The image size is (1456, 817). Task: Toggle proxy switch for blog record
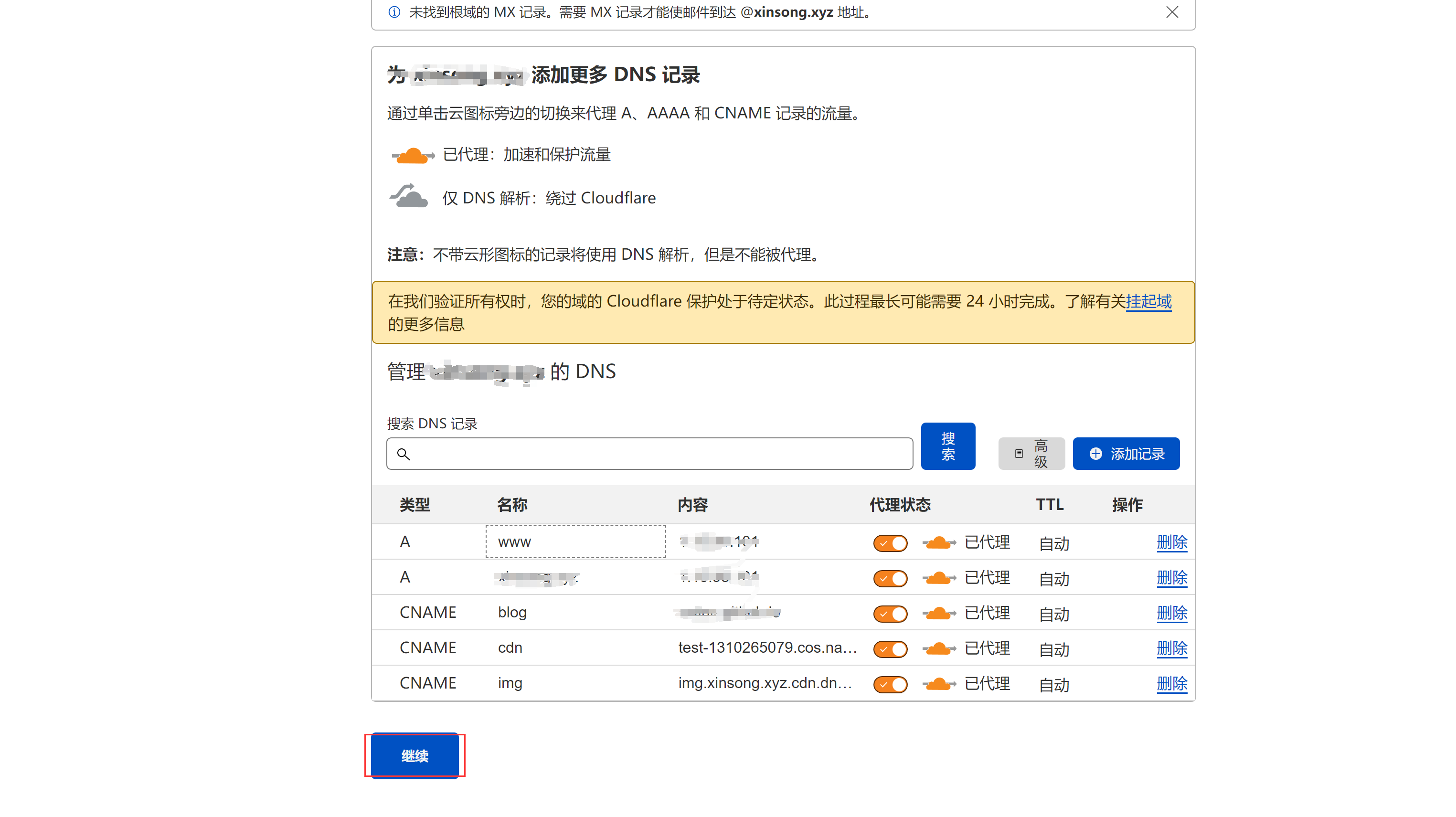tap(890, 614)
